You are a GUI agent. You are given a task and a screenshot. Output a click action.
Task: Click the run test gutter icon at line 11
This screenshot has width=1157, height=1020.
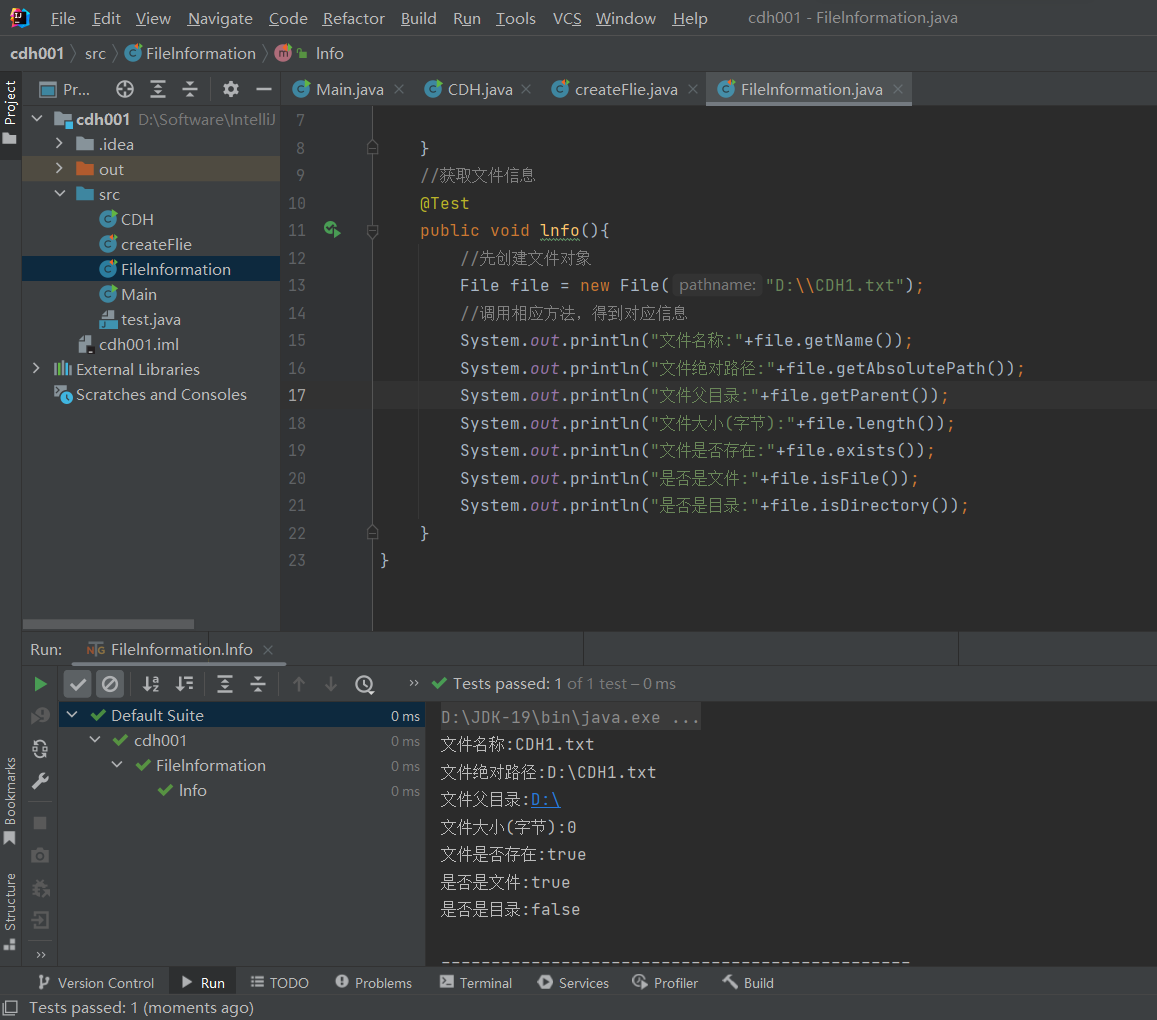click(332, 230)
